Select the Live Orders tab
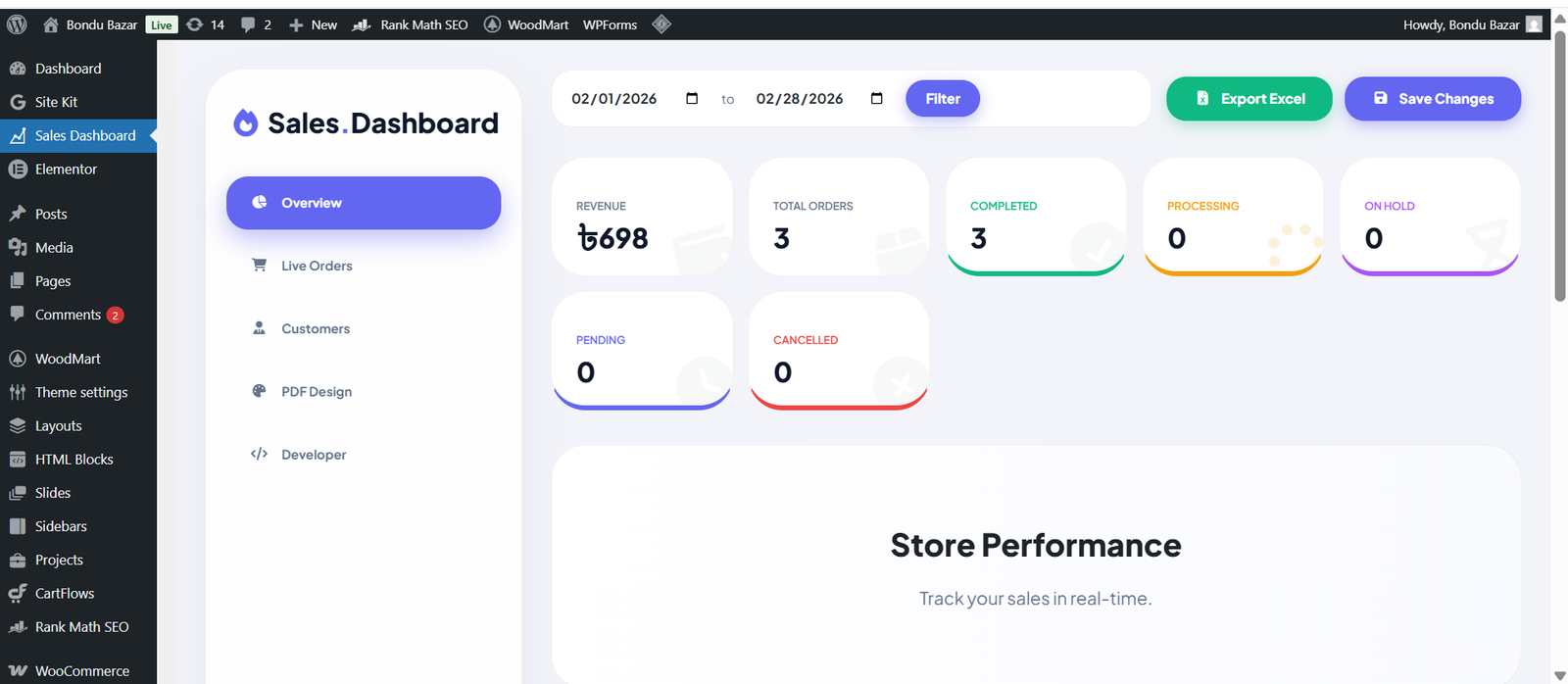 [x=316, y=266]
